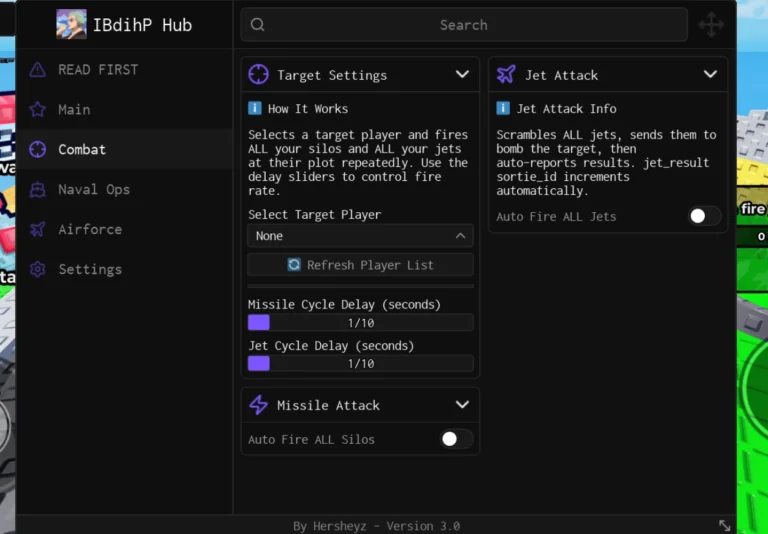Click the Airforce plane sidebar icon
Image resolution: width=768 pixels, height=534 pixels.
coord(38,229)
